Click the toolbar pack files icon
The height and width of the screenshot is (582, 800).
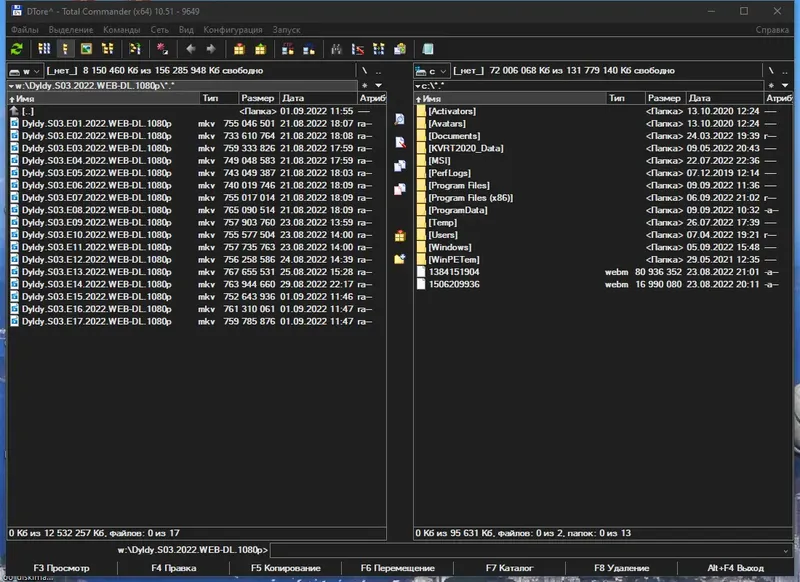point(239,49)
